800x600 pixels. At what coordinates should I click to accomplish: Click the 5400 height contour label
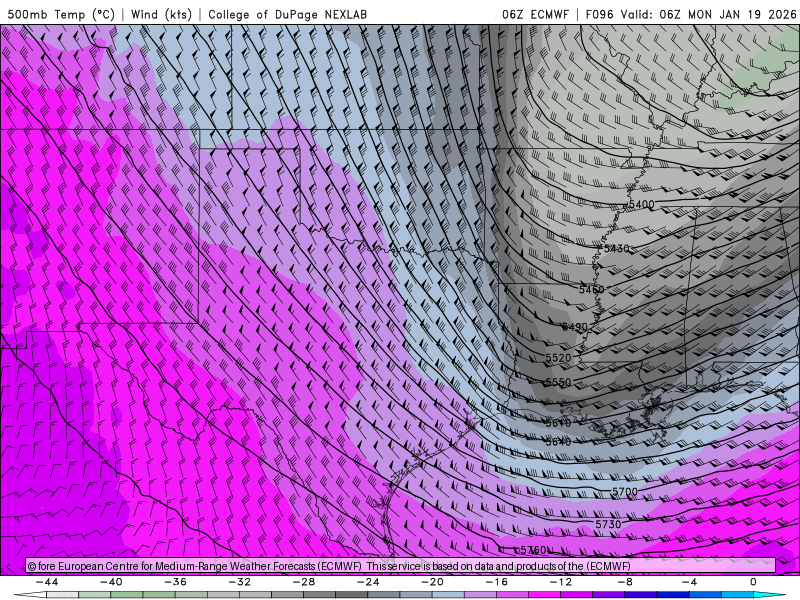(x=641, y=204)
